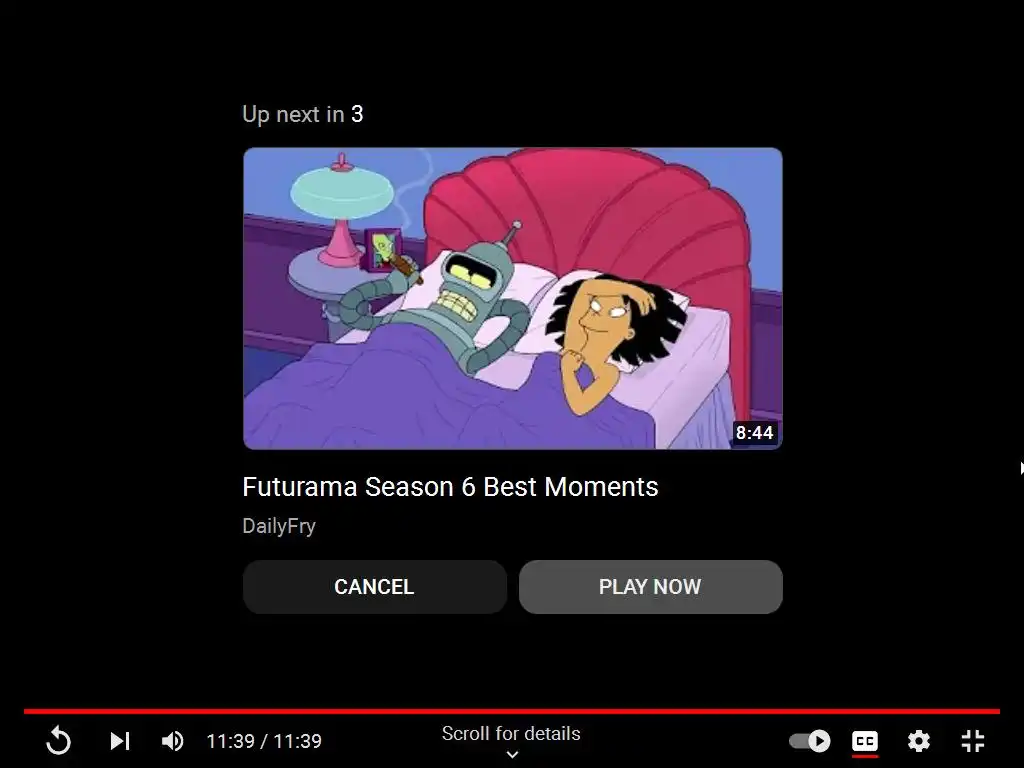Click the 8:44 duration badge

(x=754, y=432)
